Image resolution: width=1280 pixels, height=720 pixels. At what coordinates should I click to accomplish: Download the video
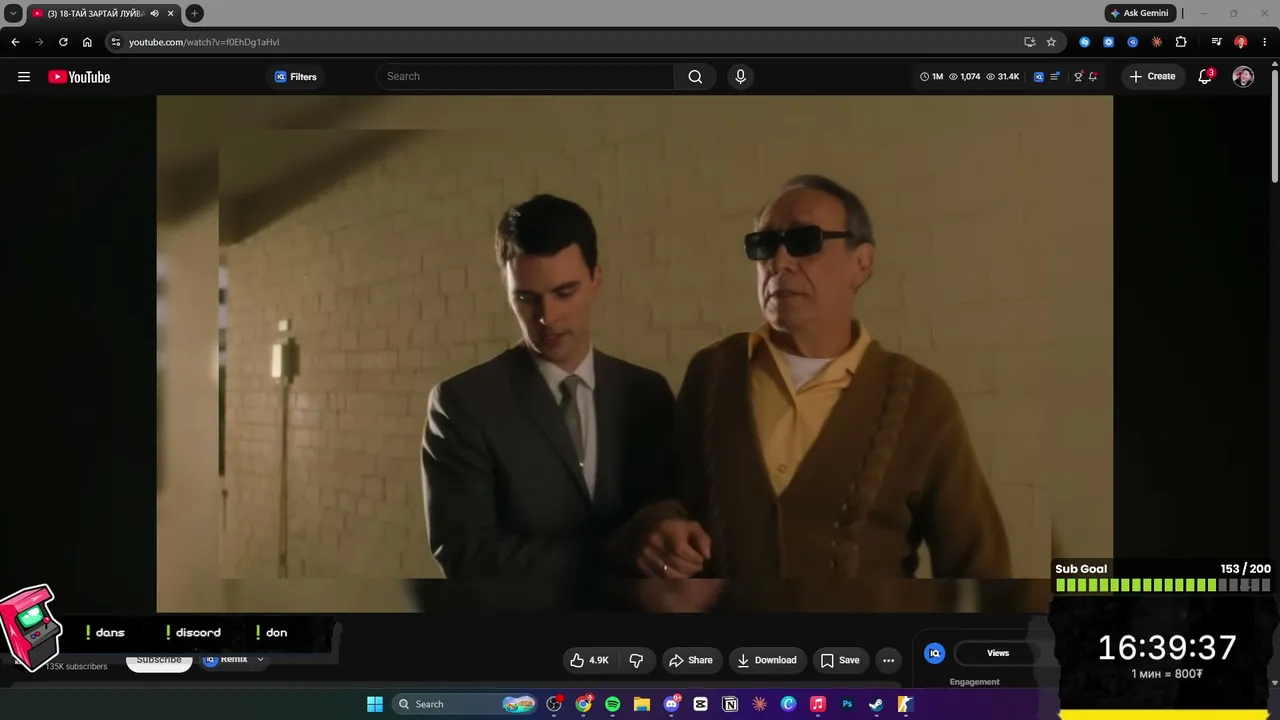pos(767,660)
